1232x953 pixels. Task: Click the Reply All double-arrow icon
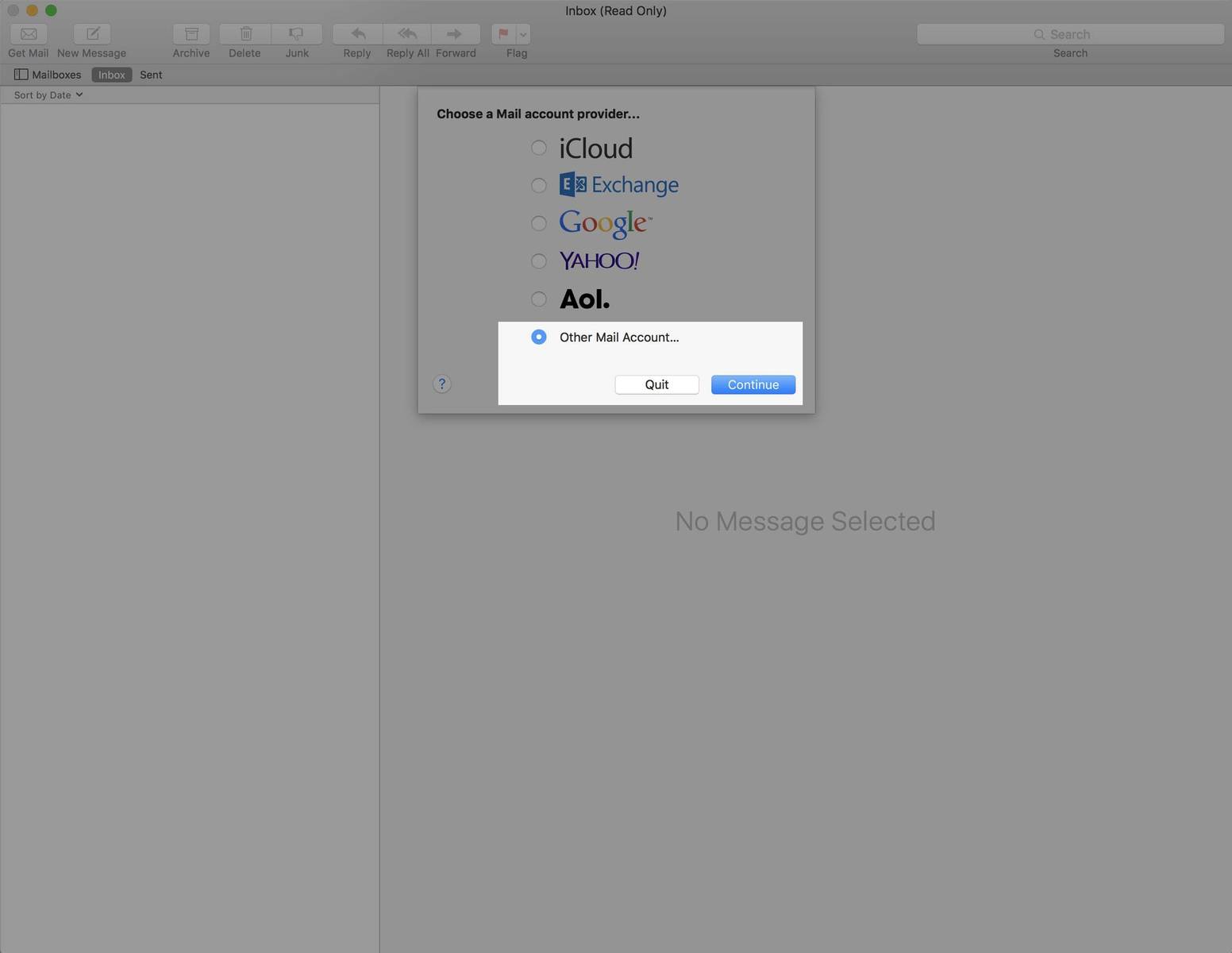(x=407, y=33)
